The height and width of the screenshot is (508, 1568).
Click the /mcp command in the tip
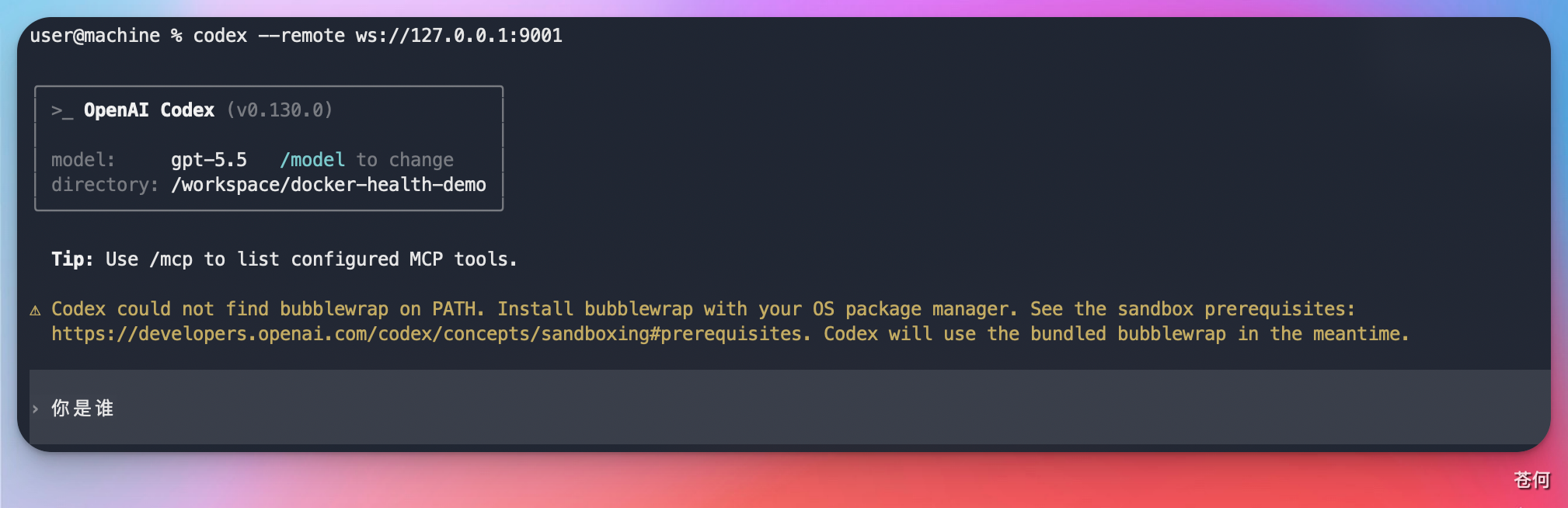click(171, 259)
